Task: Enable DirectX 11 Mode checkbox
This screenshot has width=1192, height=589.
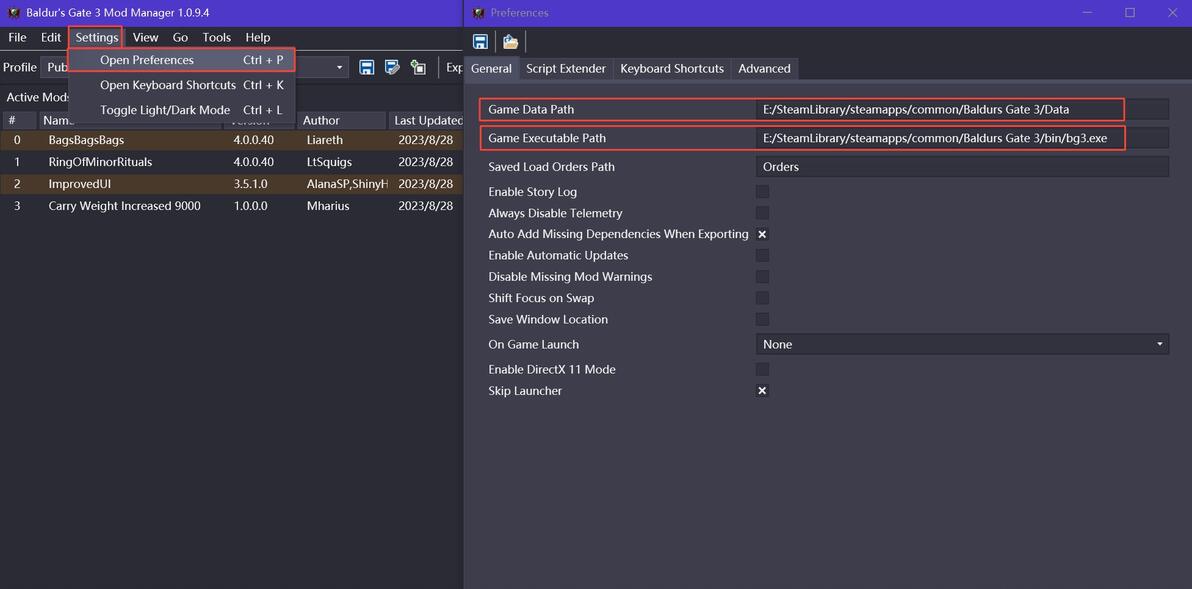Action: click(762, 370)
